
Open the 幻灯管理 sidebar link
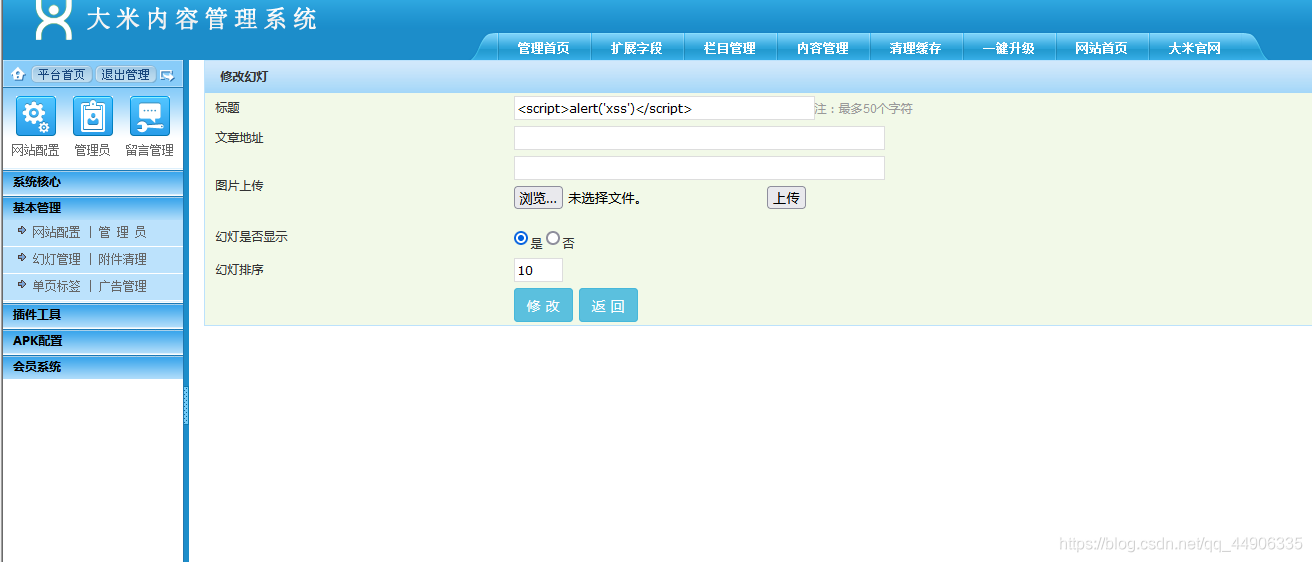[x=56, y=259]
